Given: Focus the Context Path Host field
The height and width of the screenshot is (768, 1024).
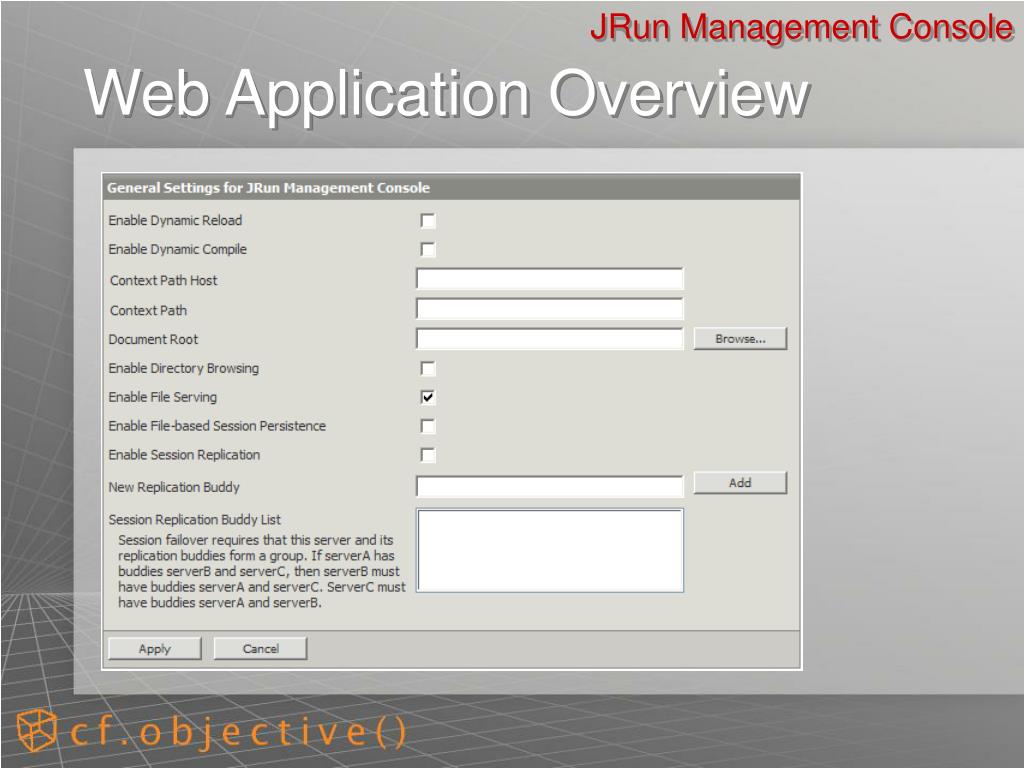Looking at the screenshot, I should [x=550, y=279].
